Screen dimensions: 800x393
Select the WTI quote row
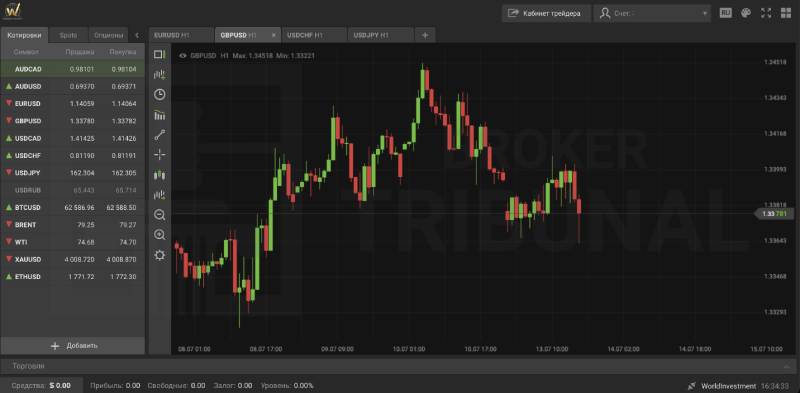(x=73, y=242)
